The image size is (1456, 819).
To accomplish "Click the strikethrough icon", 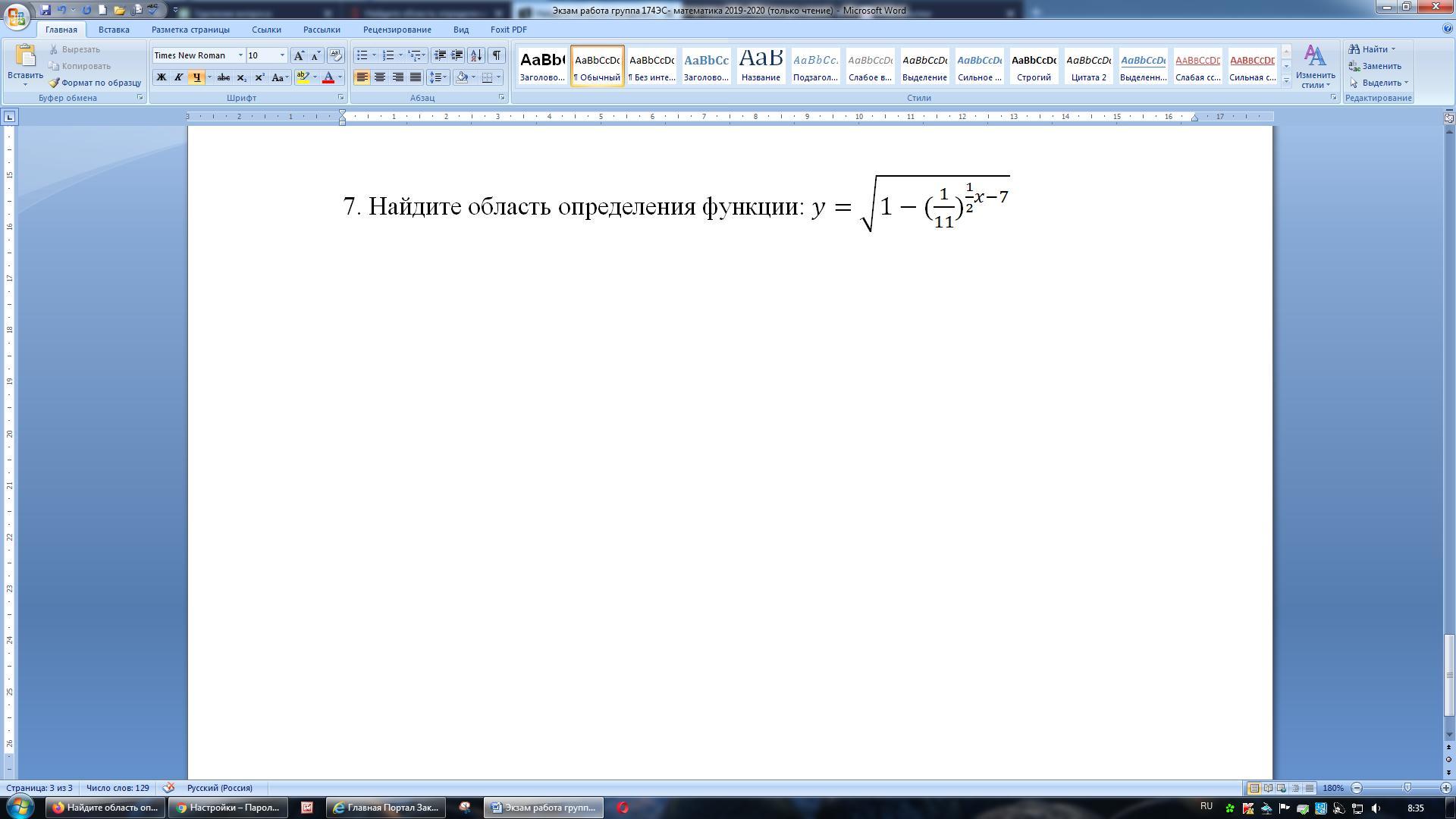I will click(x=223, y=77).
